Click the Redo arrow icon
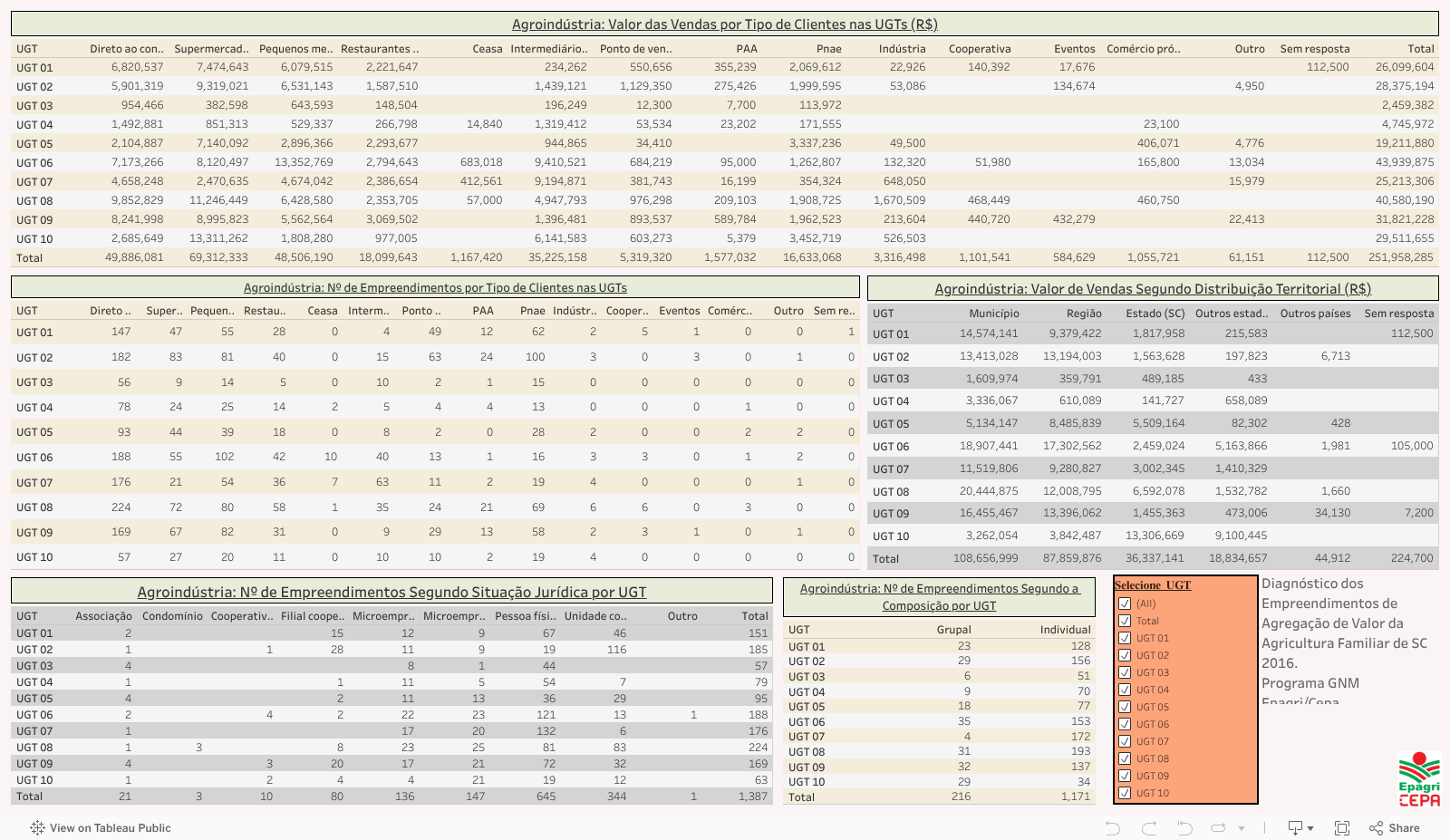Screen dimensions: 1450x840 point(1149,827)
